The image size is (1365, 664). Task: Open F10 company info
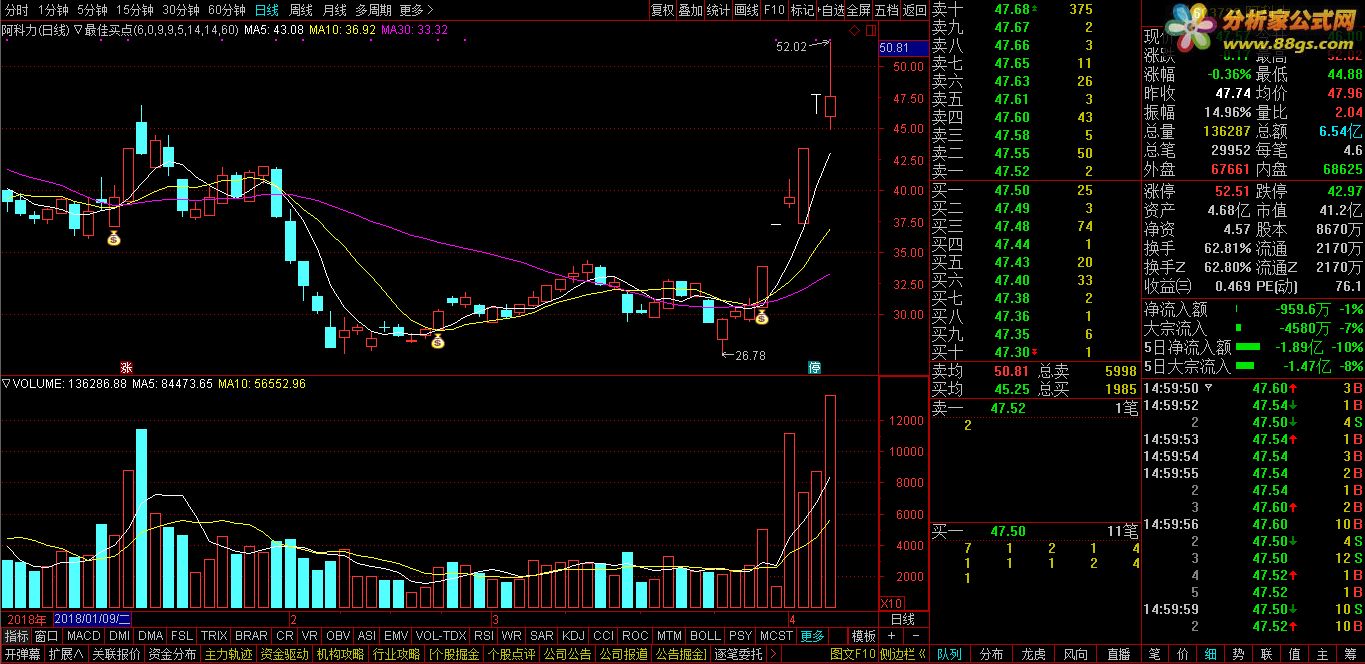tap(774, 10)
